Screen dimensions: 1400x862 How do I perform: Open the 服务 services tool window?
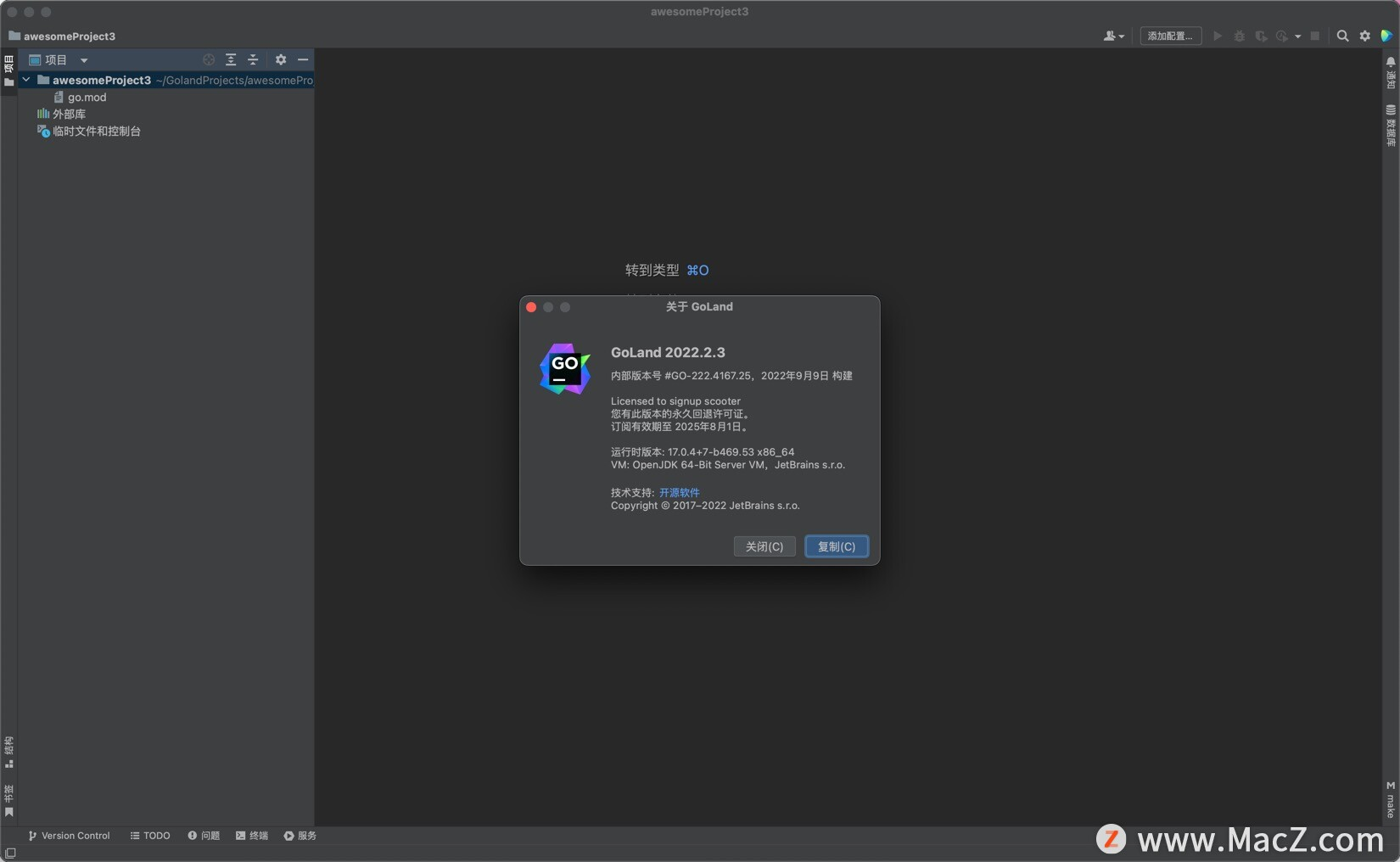(300, 836)
